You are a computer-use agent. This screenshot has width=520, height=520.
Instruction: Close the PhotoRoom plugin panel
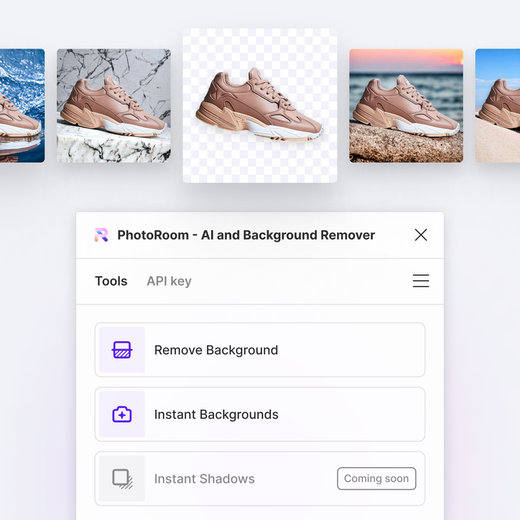coord(421,235)
